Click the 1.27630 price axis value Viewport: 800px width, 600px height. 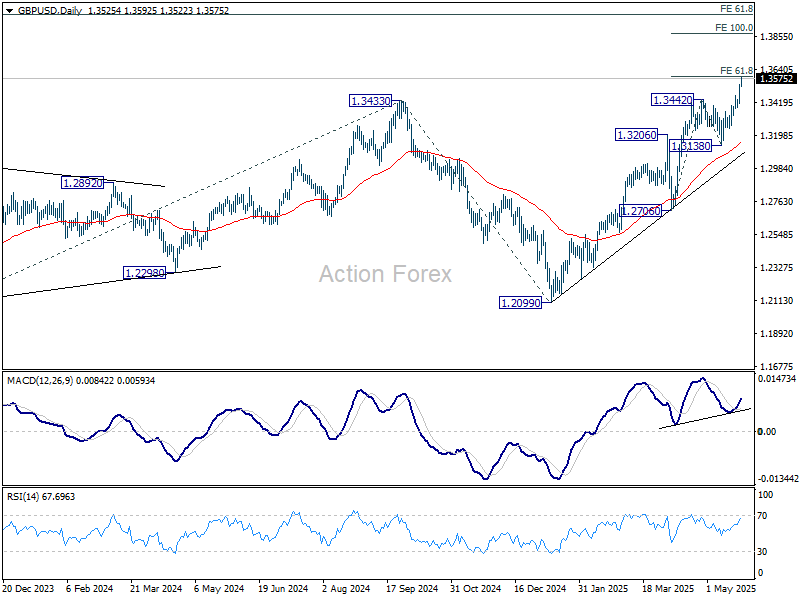point(777,202)
